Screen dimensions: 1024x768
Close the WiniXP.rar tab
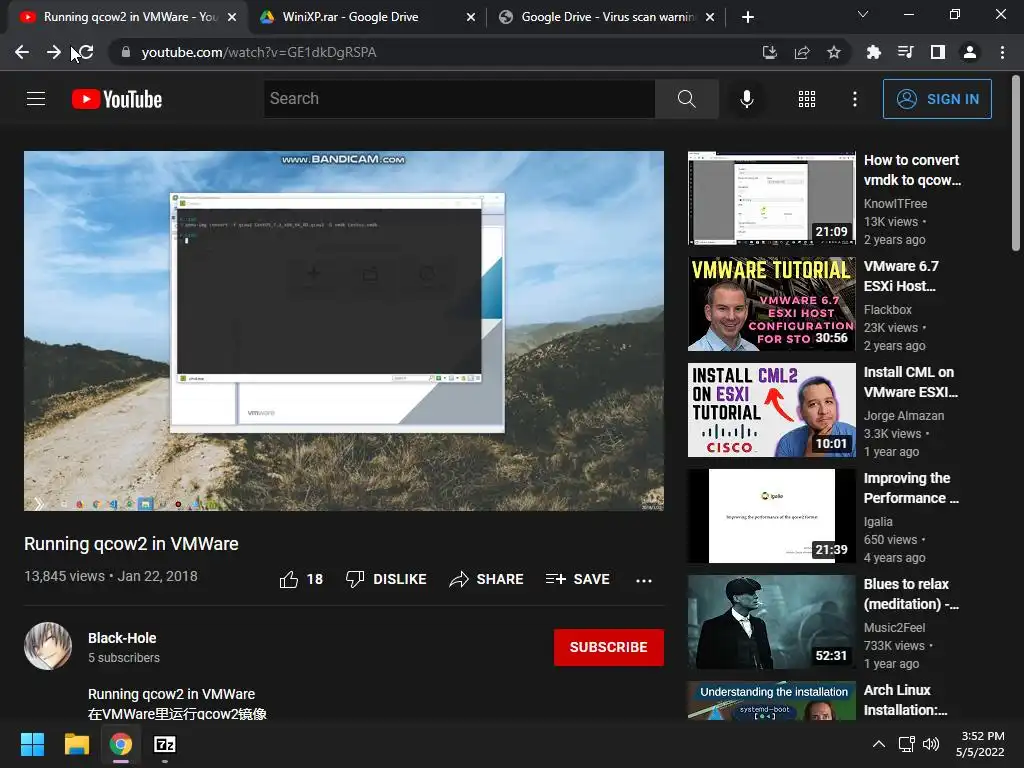click(x=471, y=18)
